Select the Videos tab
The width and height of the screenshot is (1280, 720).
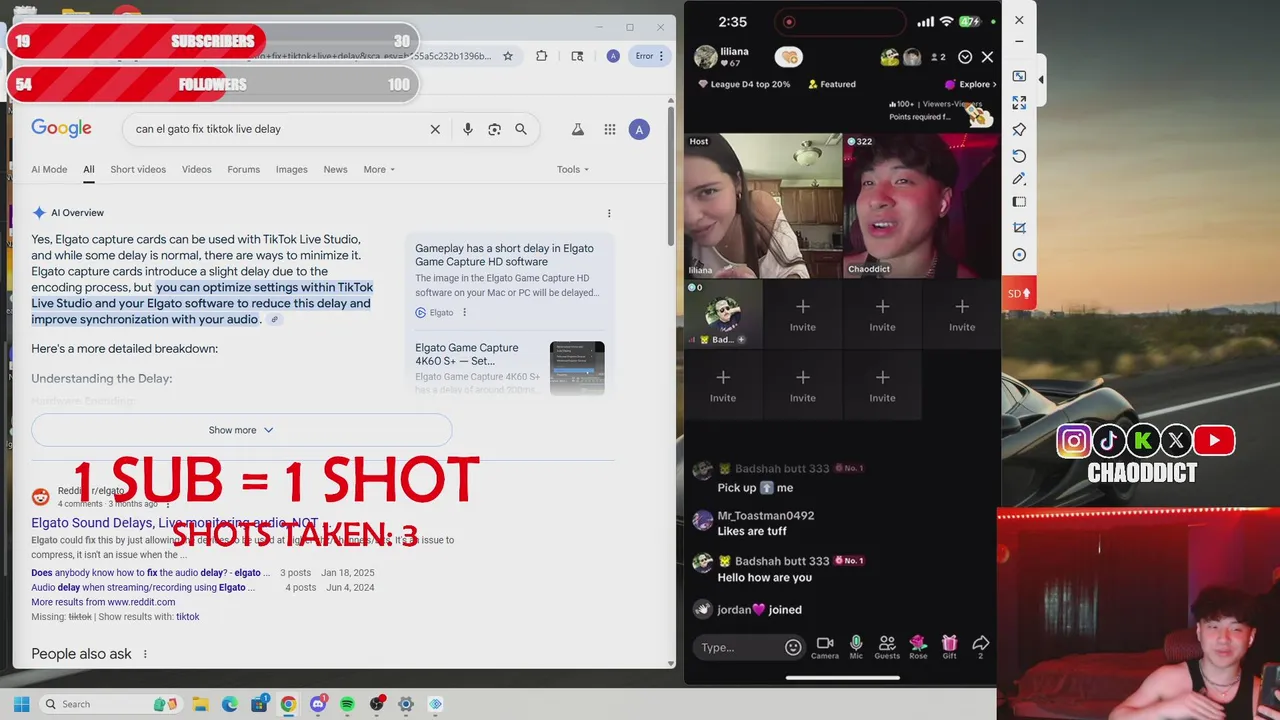pyautogui.click(x=197, y=169)
